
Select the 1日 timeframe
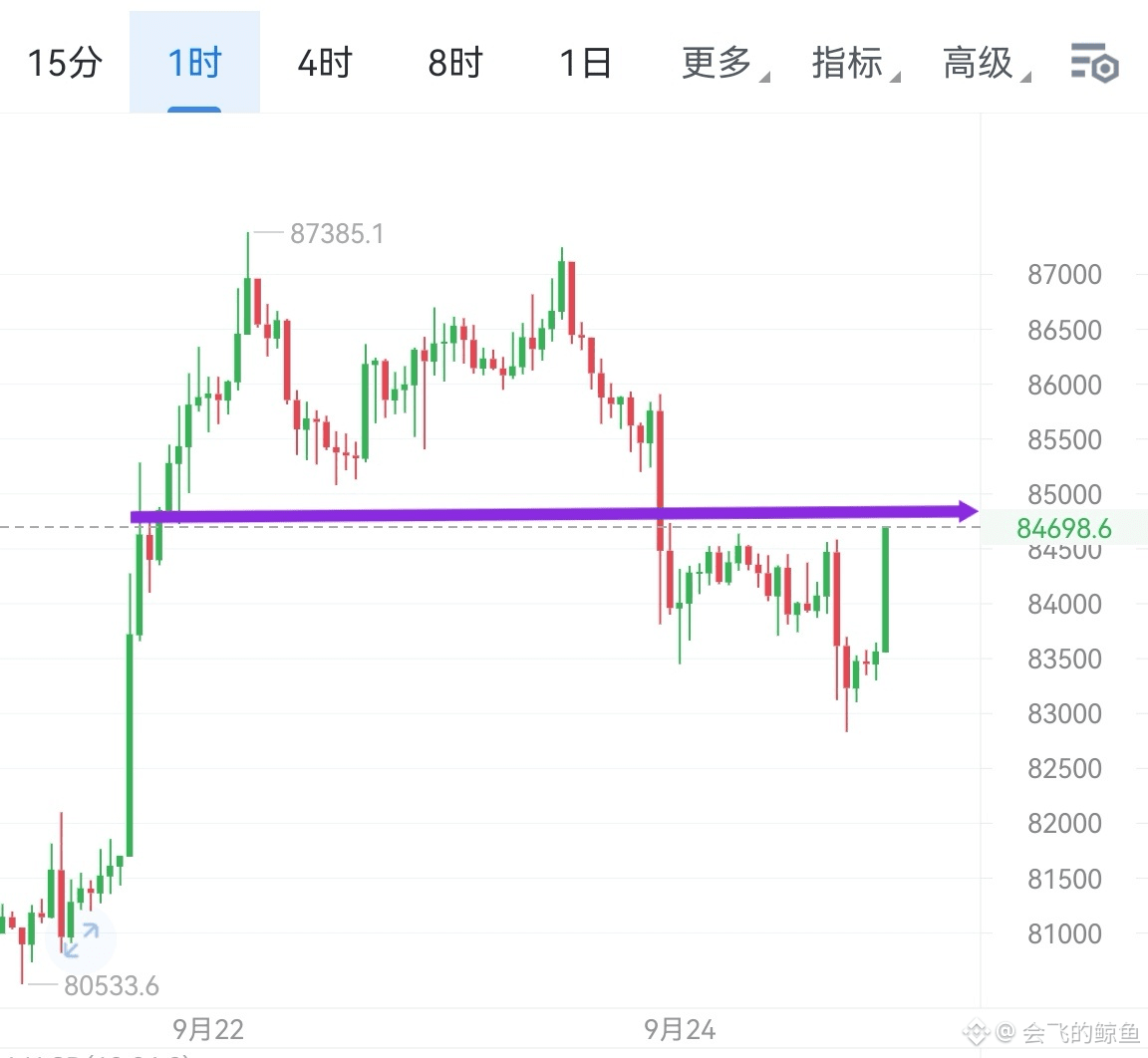(585, 62)
